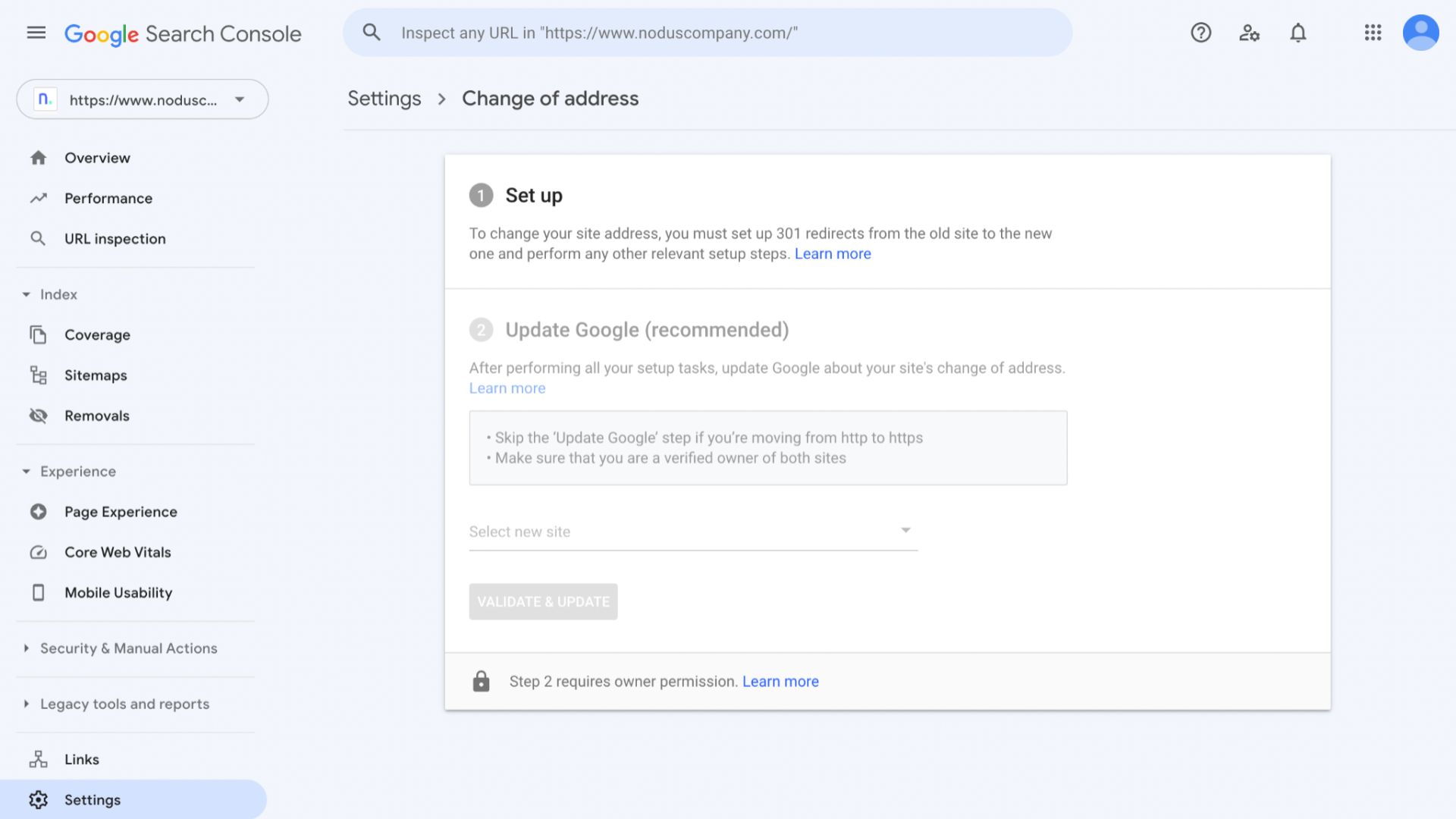Open the Performance report

pos(108,198)
